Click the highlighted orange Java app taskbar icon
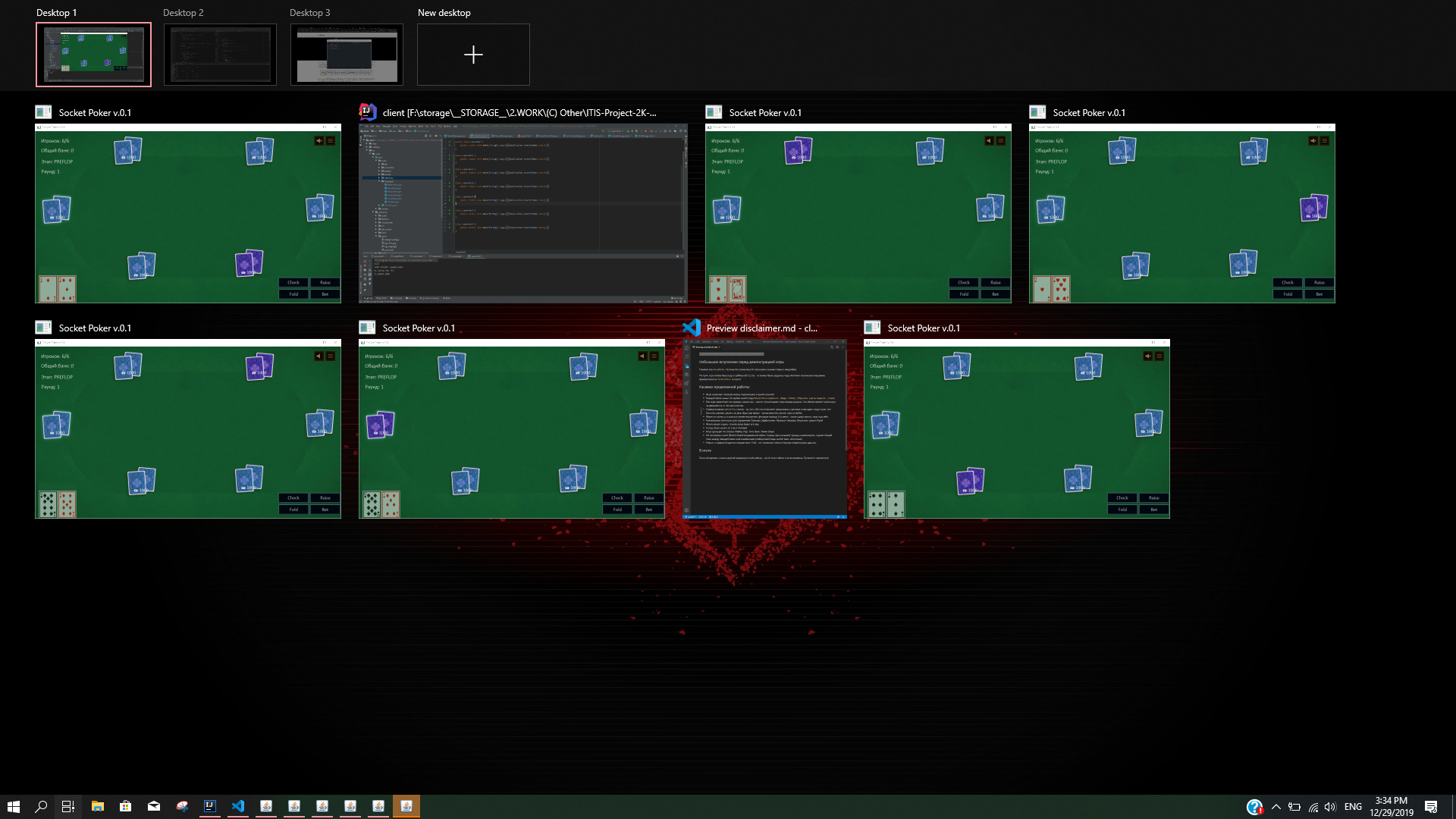This screenshot has height=819, width=1456. click(406, 806)
